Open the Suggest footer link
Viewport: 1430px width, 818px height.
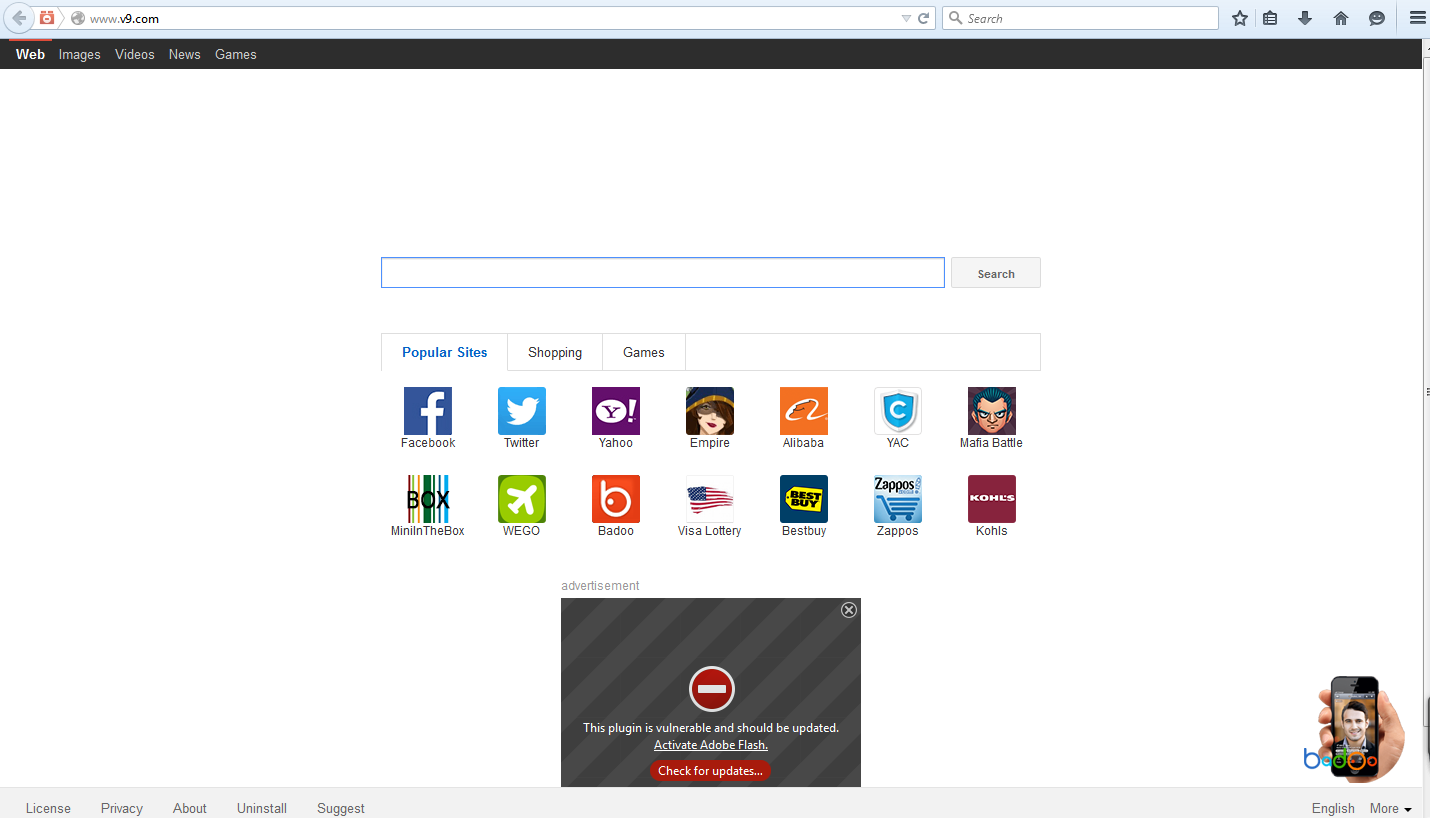click(341, 808)
